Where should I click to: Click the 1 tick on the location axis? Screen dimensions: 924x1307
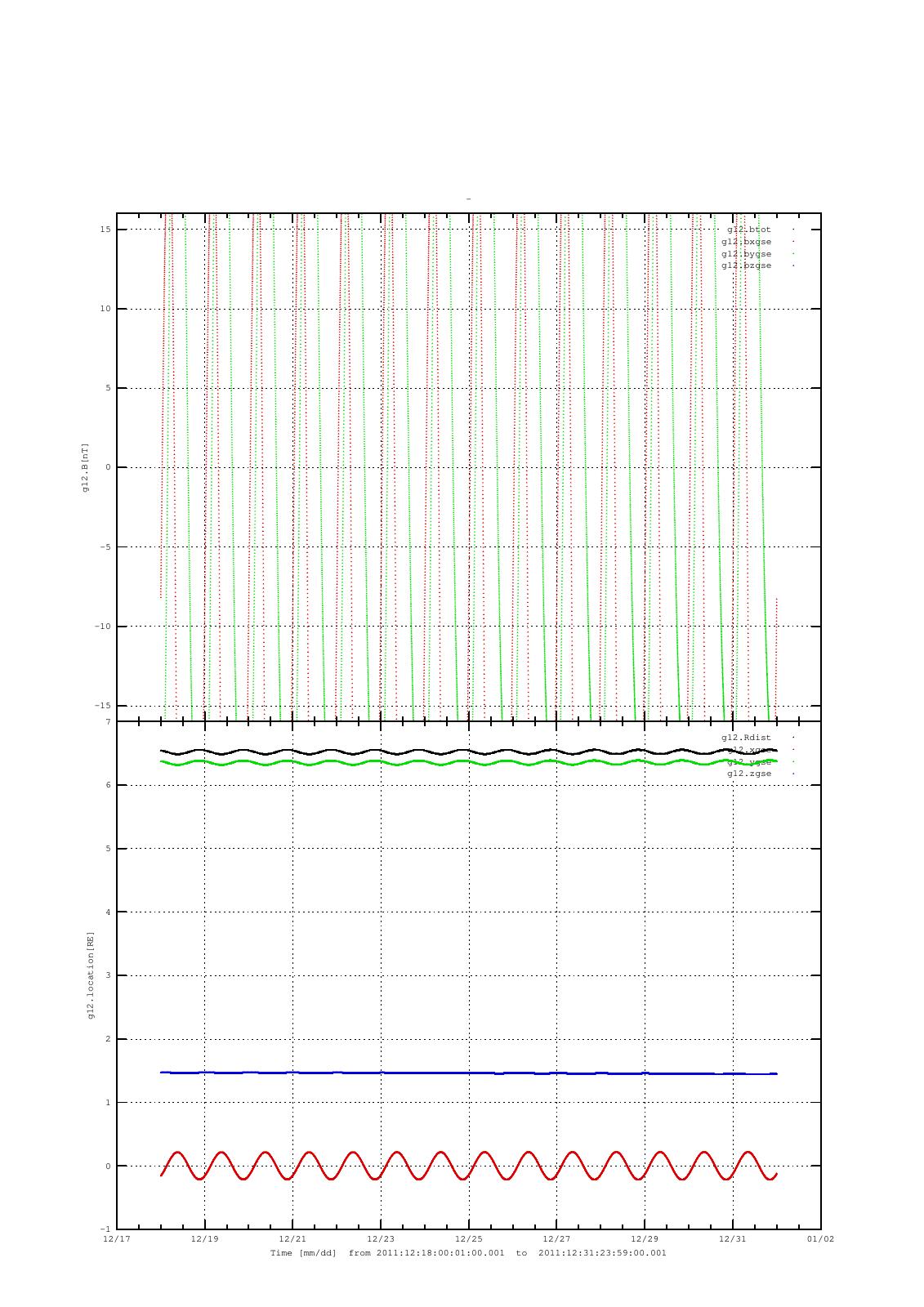coord(106,1103)
